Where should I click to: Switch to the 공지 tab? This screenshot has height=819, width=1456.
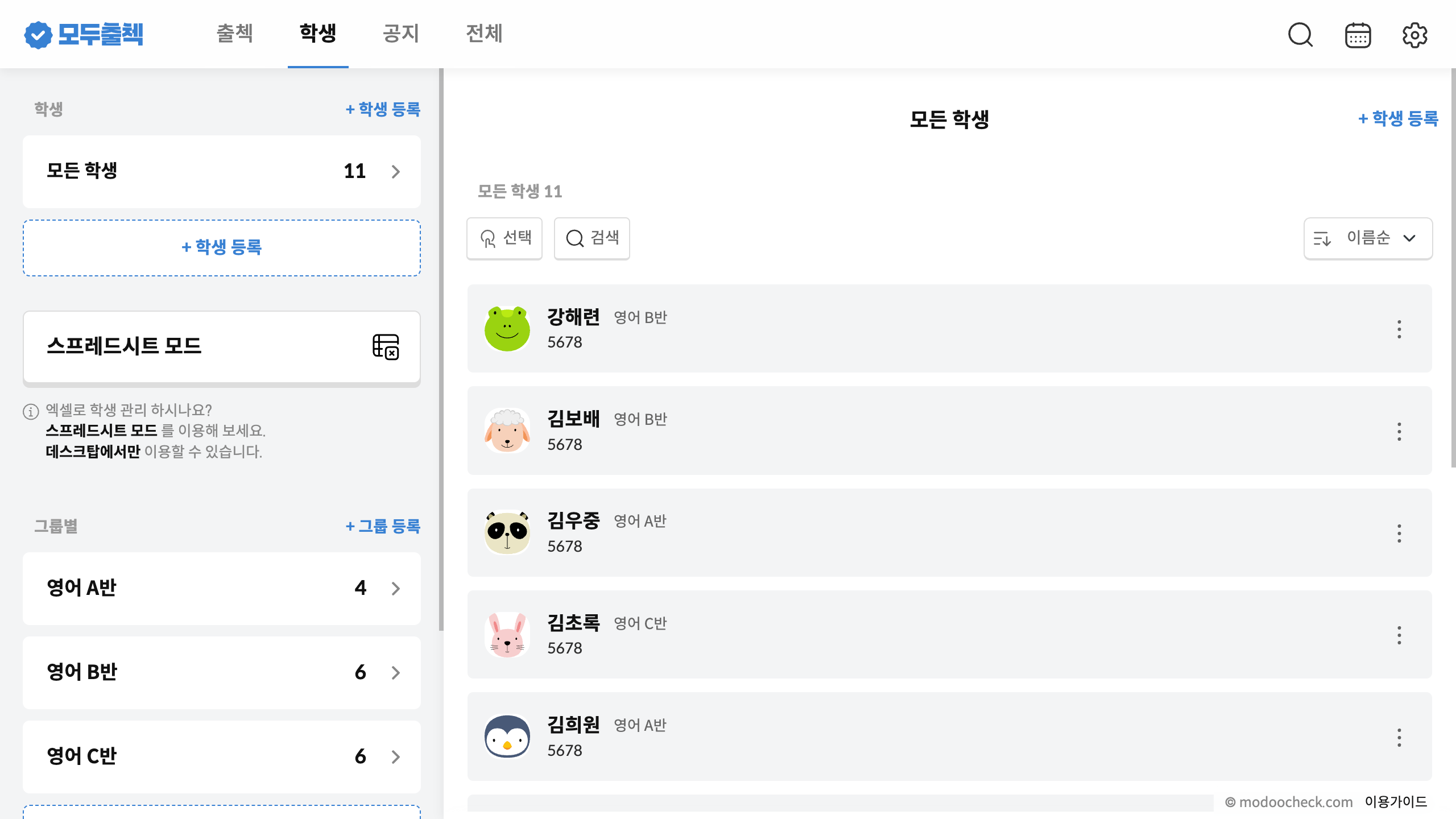coord(401,34)
